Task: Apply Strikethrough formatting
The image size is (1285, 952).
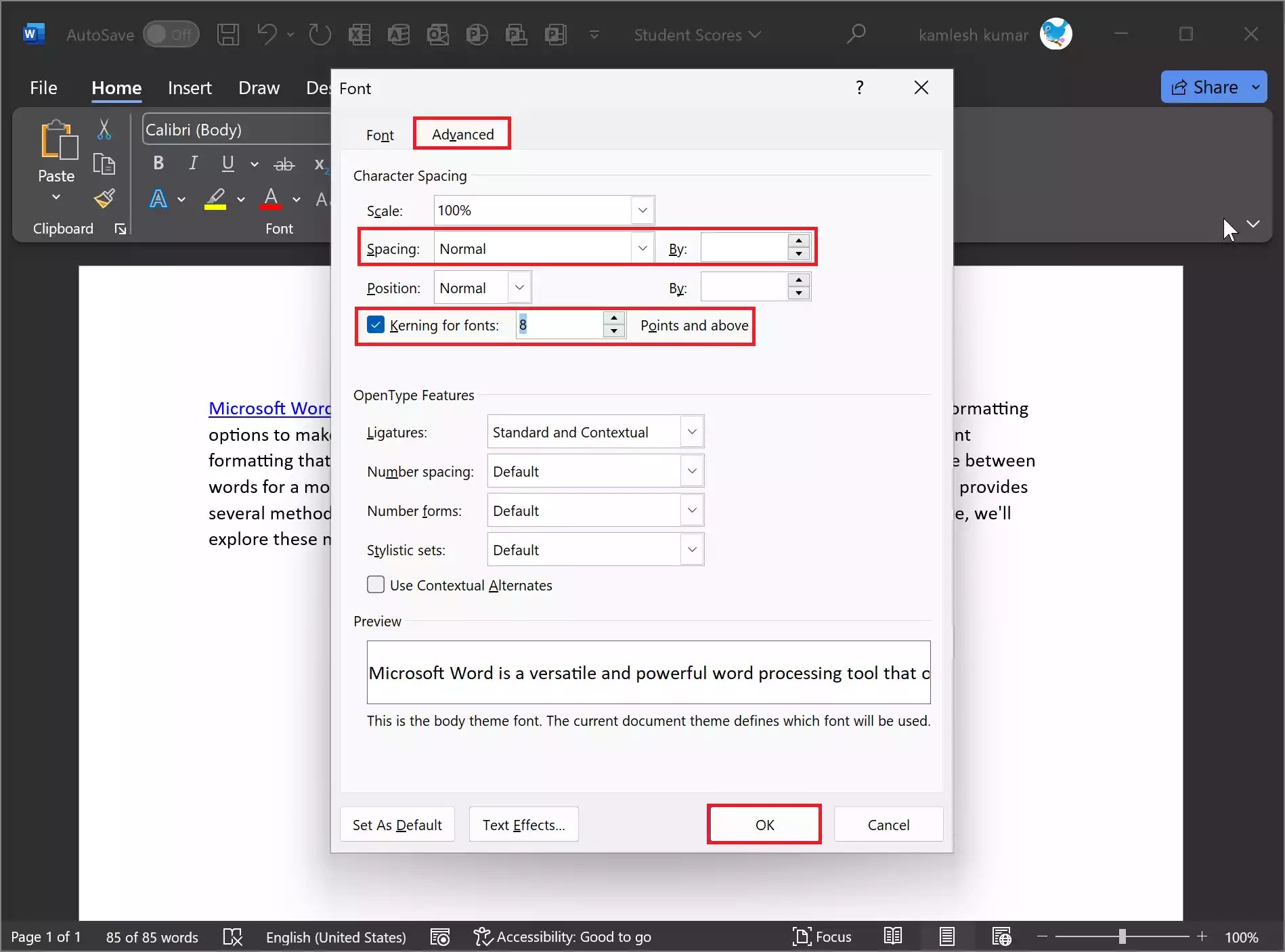Action: 284,163
